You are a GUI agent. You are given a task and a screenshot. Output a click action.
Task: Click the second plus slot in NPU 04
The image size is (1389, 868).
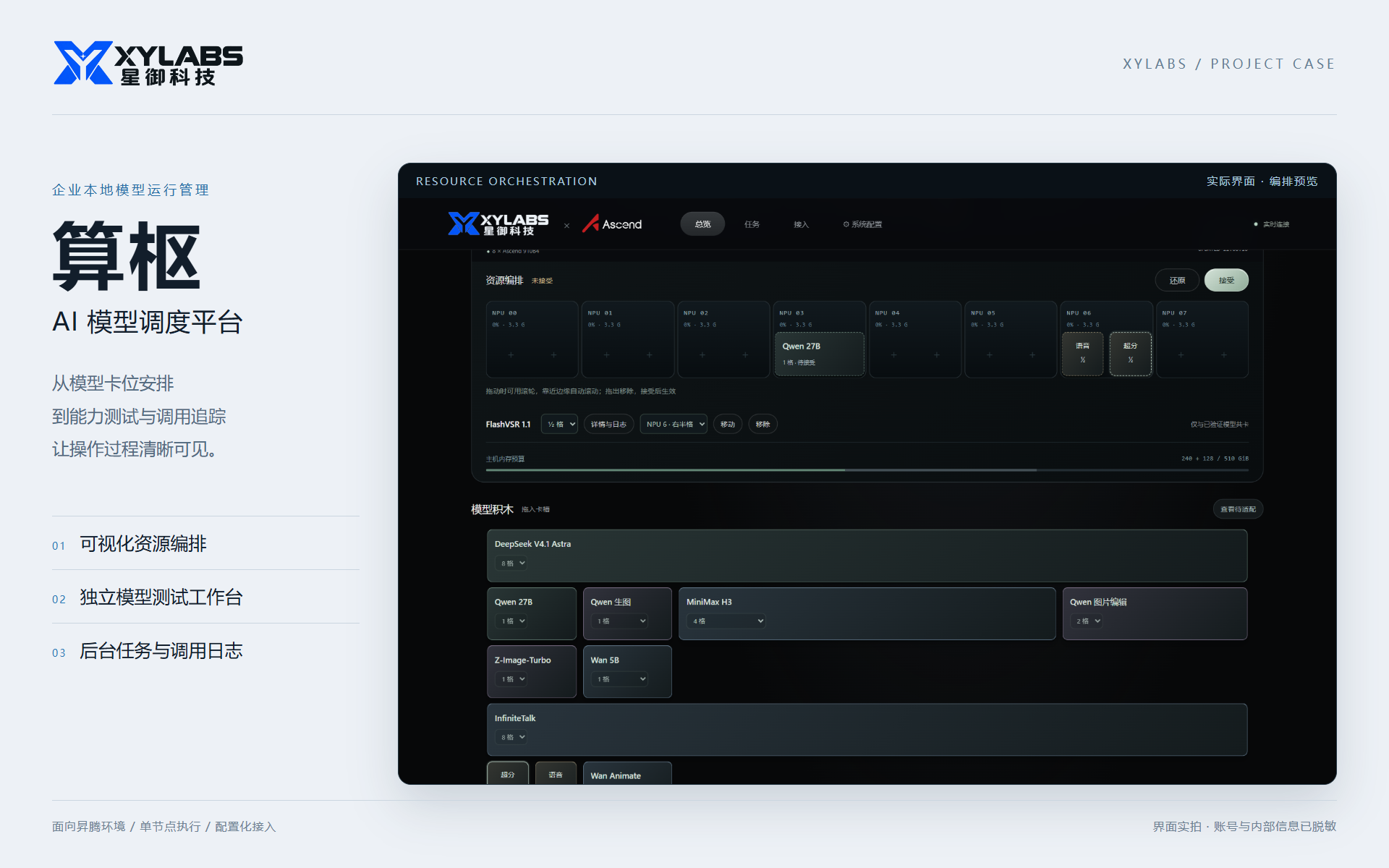point(937,355)
